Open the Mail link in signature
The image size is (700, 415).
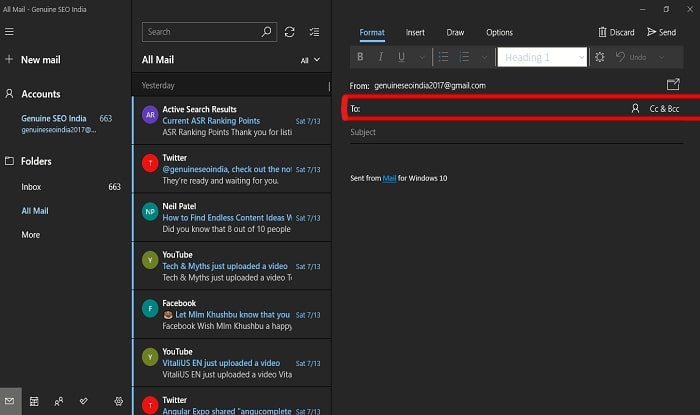click(389, 178)
